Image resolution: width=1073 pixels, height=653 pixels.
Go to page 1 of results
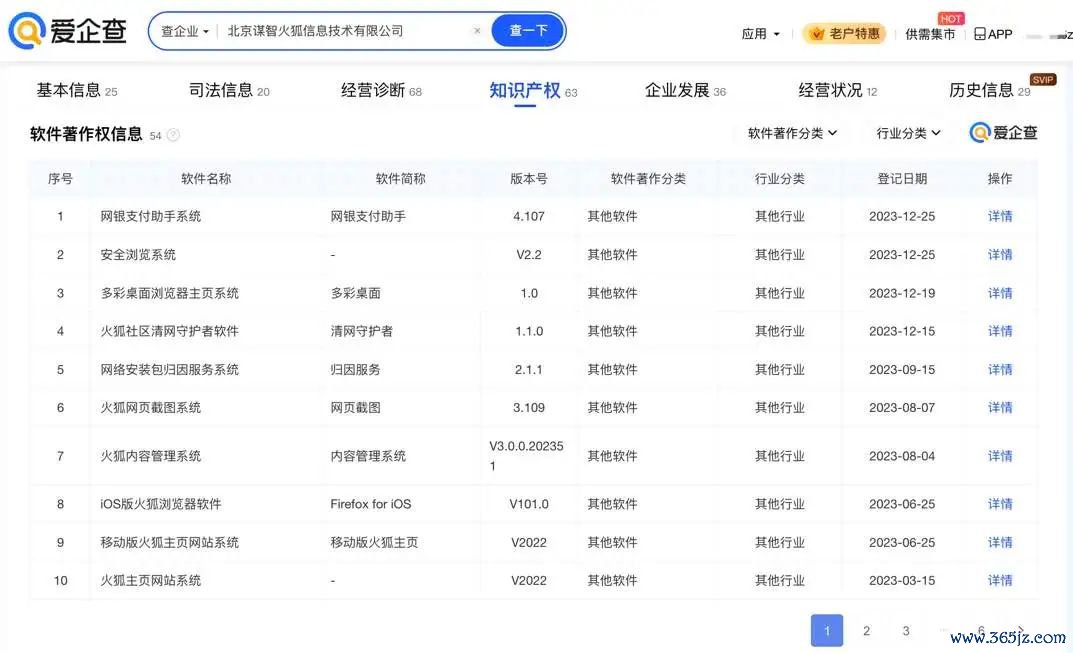827,630
